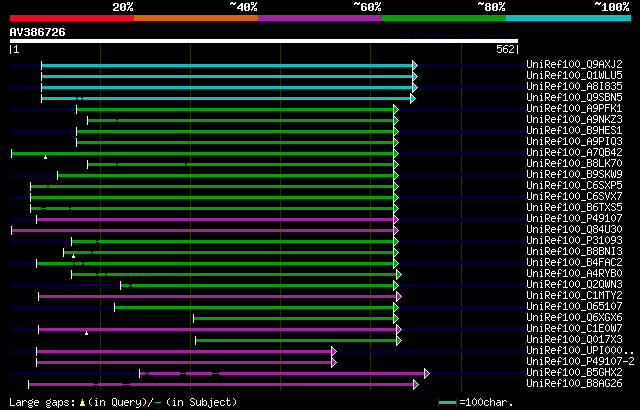Open the UniRef100_Q1WLU5 hit label
The height and width of the screenshot is (410, 640).
click(574, 75)
